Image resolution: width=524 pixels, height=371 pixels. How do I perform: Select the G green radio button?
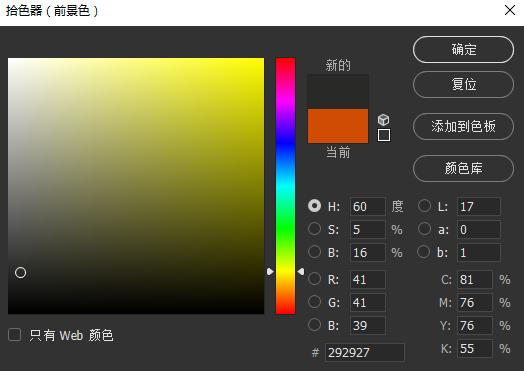pos(314,301)
